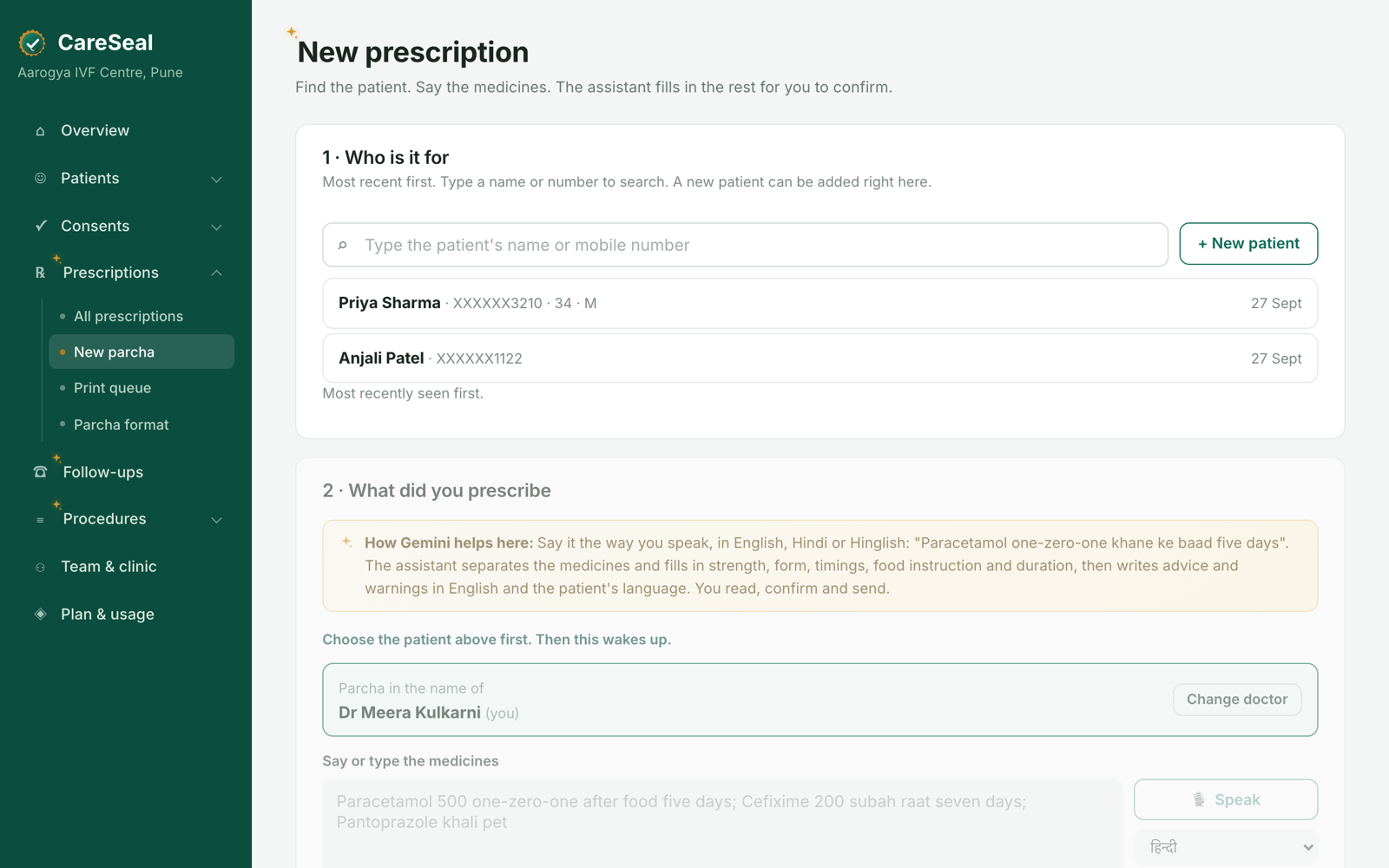Click the Team & clinic icon
Viewport: 1389px width, 868px height.
tap(40, 567)
